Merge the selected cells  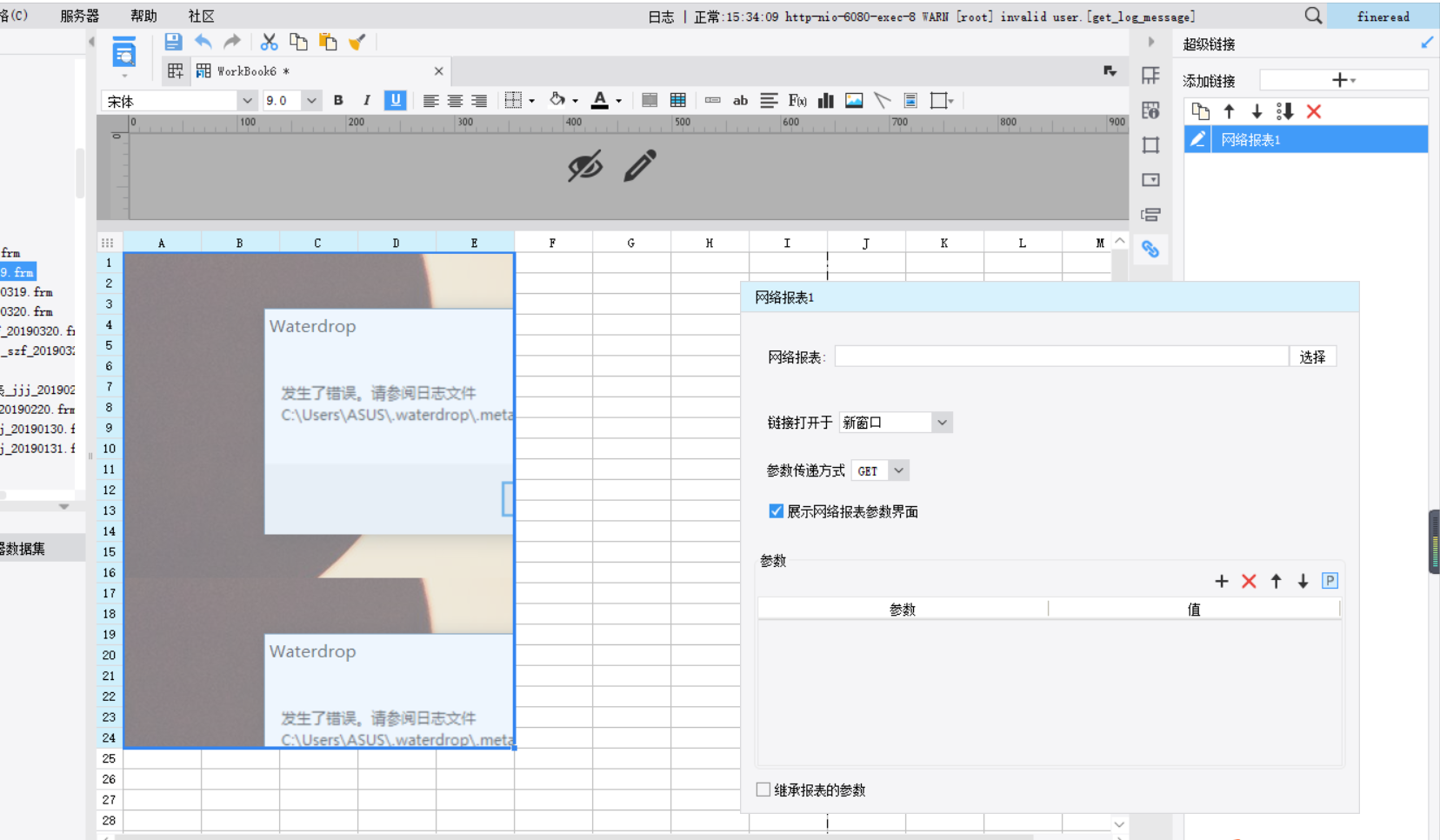click(650, 101)
